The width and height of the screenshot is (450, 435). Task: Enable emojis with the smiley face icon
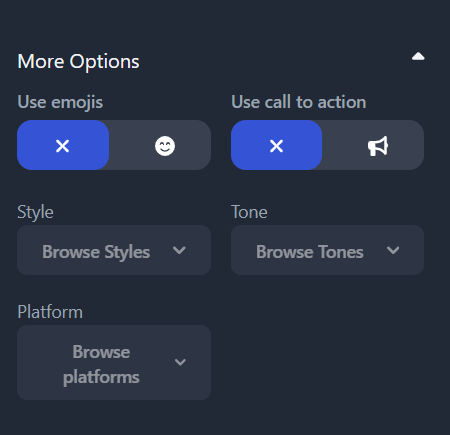pos(165,146)
